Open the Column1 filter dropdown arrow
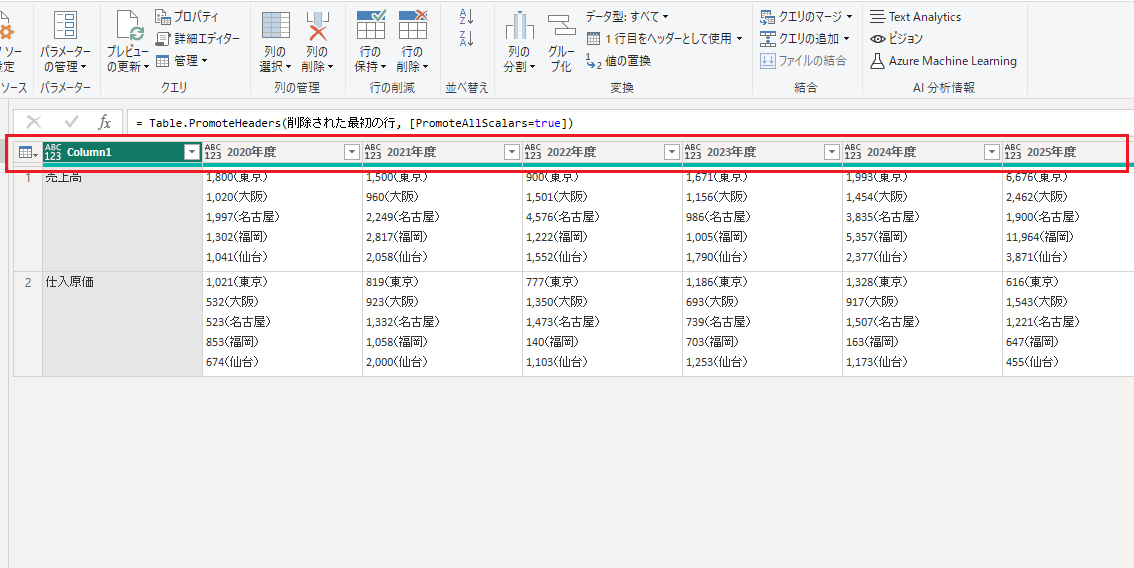The image size is (1134, 568). click(x=192, y=152)
